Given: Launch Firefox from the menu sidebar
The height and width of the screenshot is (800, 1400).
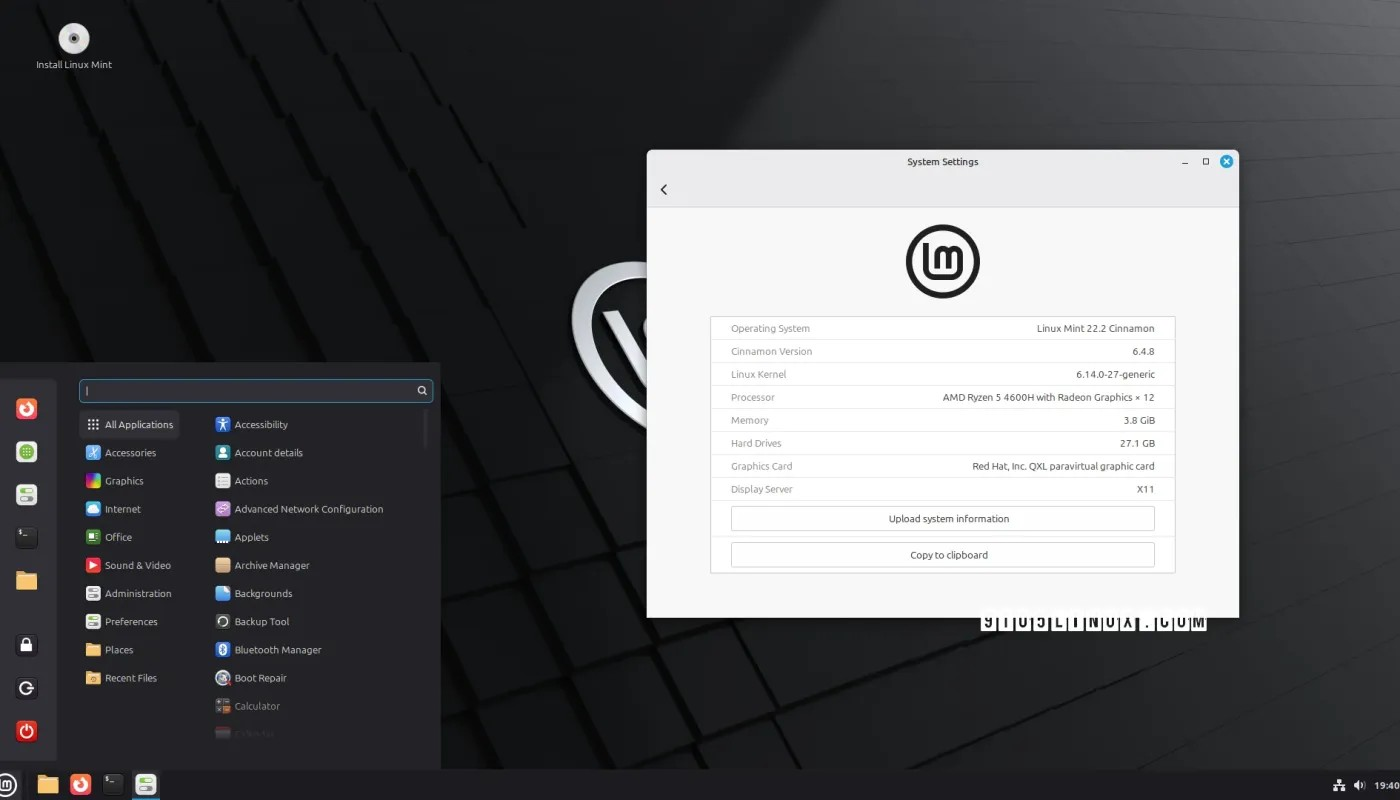Looking at the screenshot, I should tap(25, 408).
